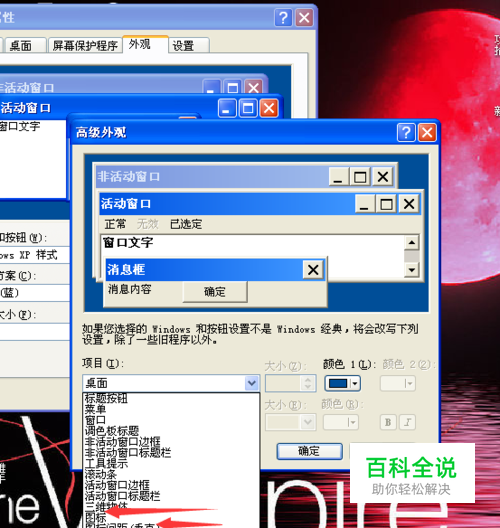
Task: Open the 屏幕保护程序 tab
Action: [x=85, y=45]
